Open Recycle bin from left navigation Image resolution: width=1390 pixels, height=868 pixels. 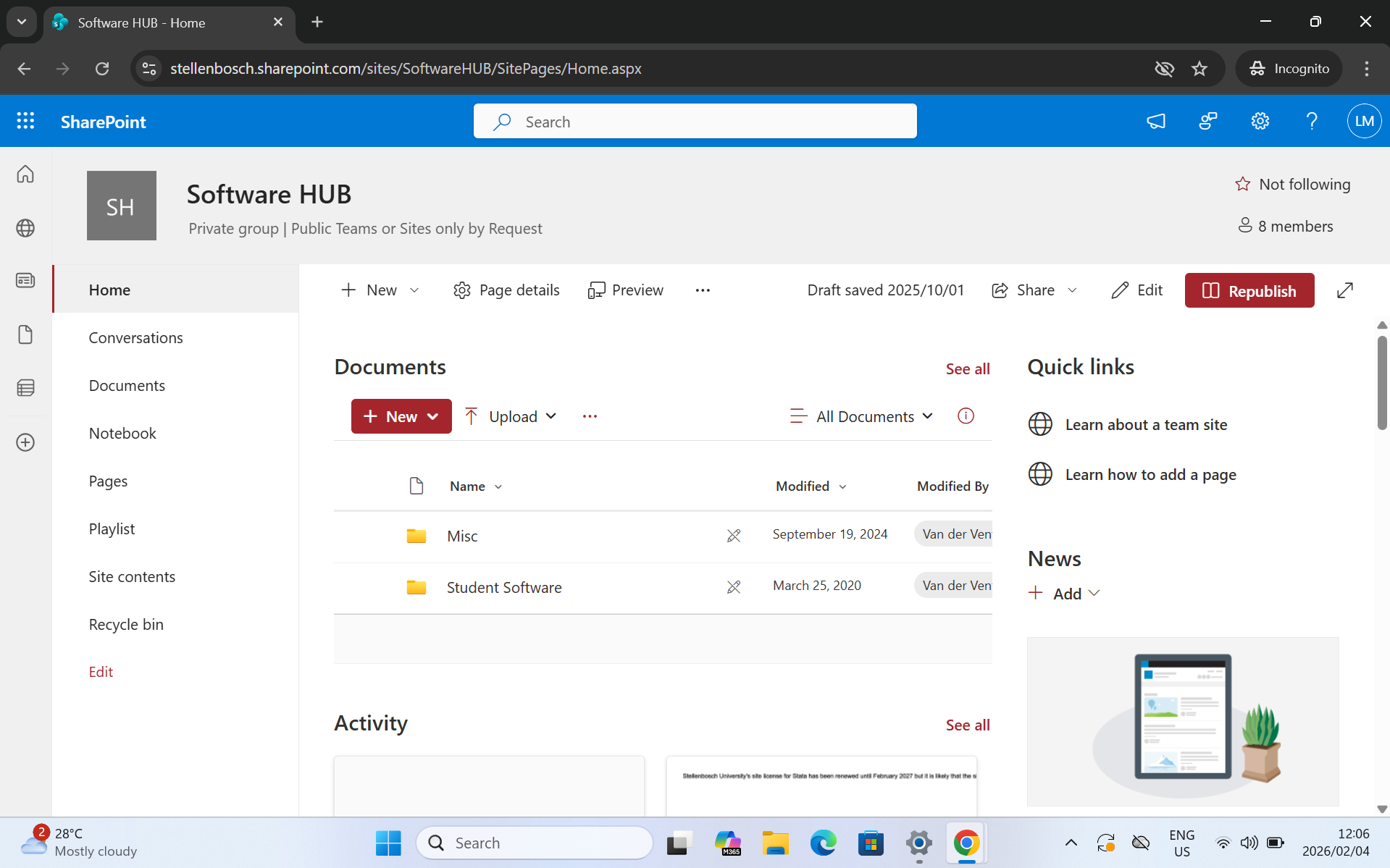coord(126,624)
